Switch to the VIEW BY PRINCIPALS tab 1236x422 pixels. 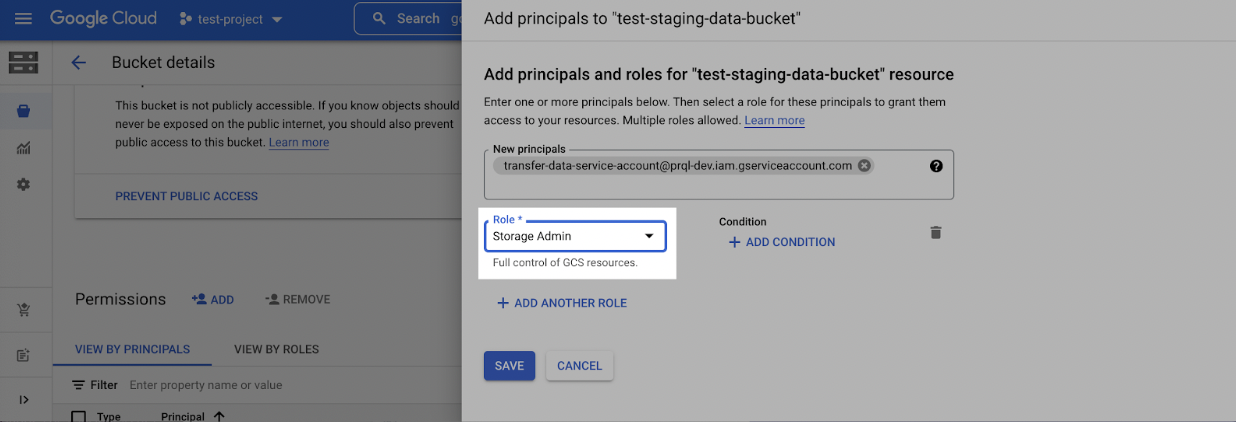tap(133, 349)
